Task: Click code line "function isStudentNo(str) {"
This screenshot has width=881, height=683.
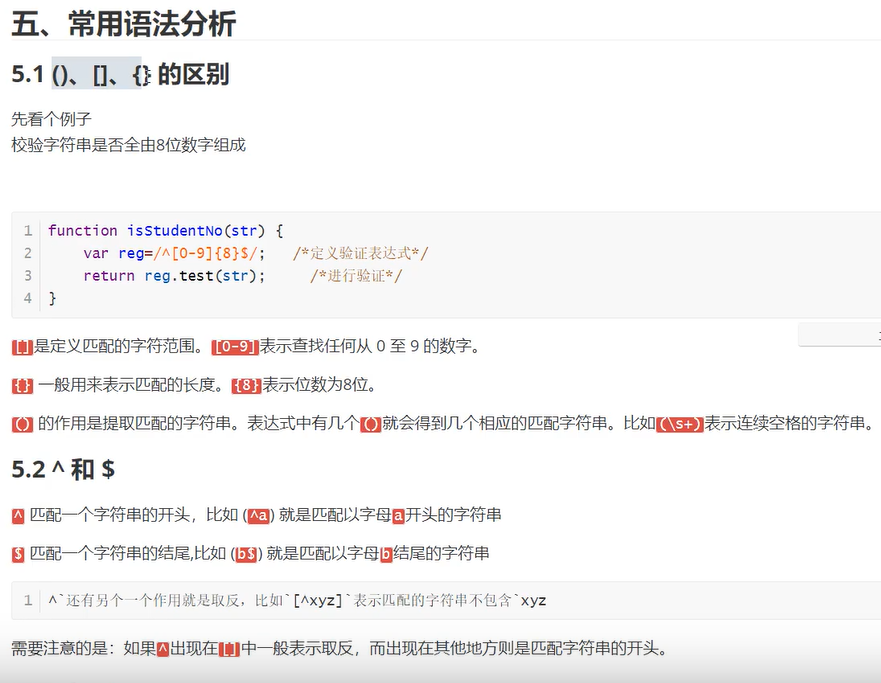Action: pos(166,230)
